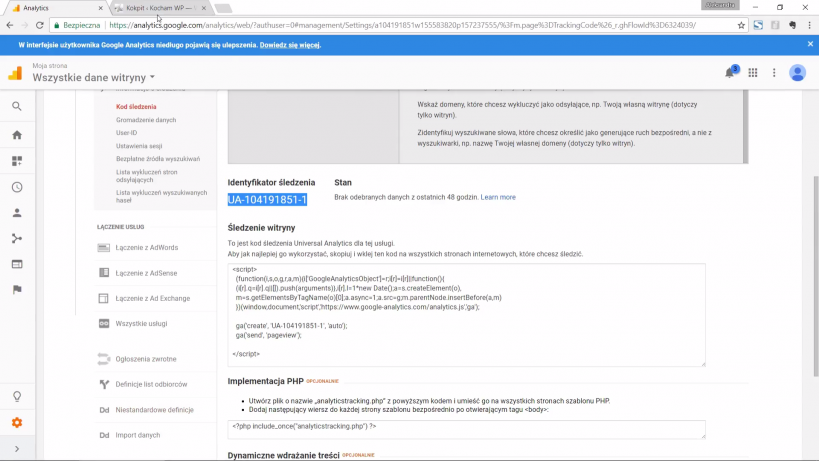This screenshot has height=461, width=819.
Task: Click the AdSense linking icon
Action: (x=103, y=273)
